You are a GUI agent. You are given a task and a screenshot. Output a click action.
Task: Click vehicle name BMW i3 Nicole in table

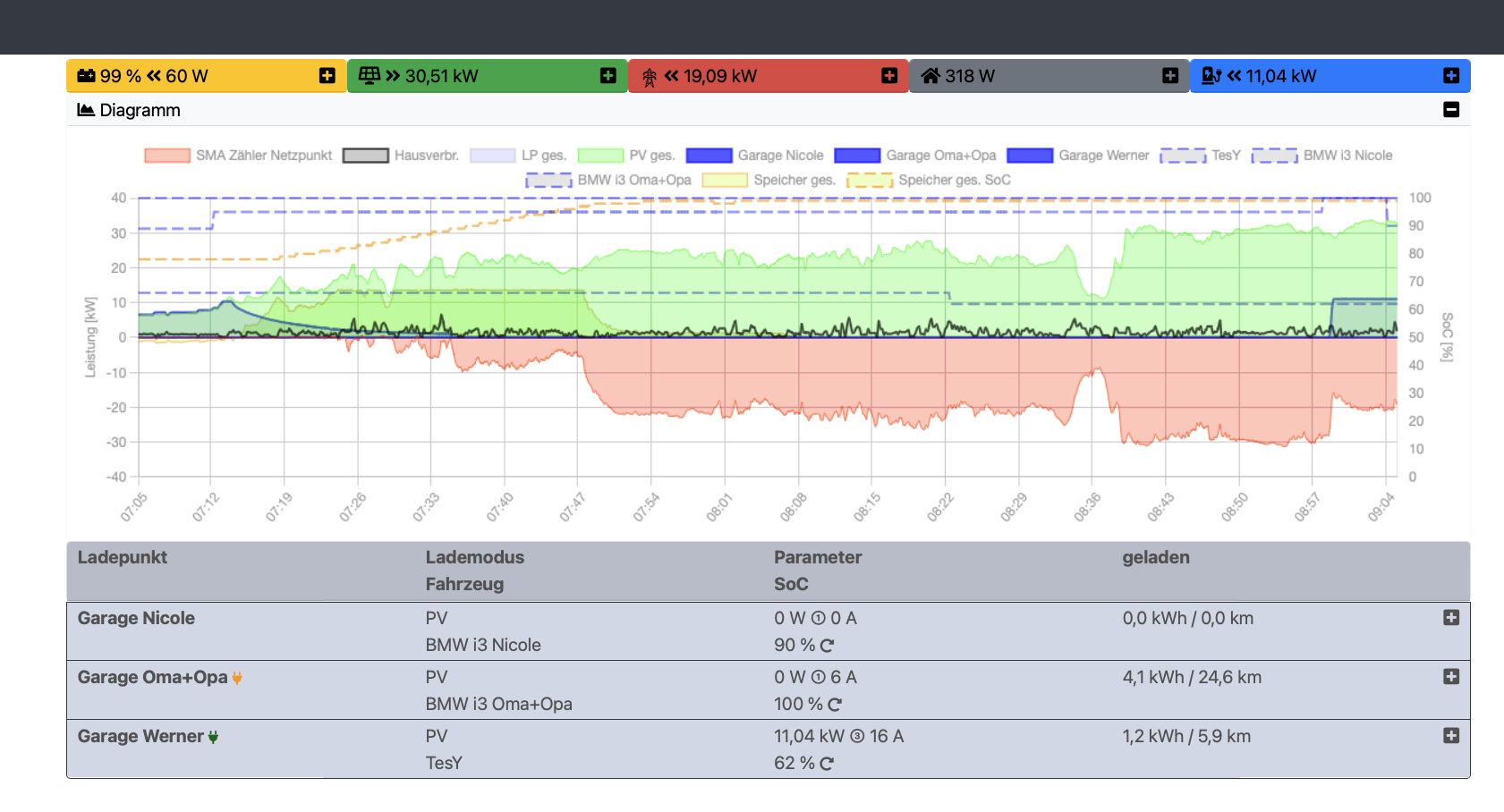[483, 645]
